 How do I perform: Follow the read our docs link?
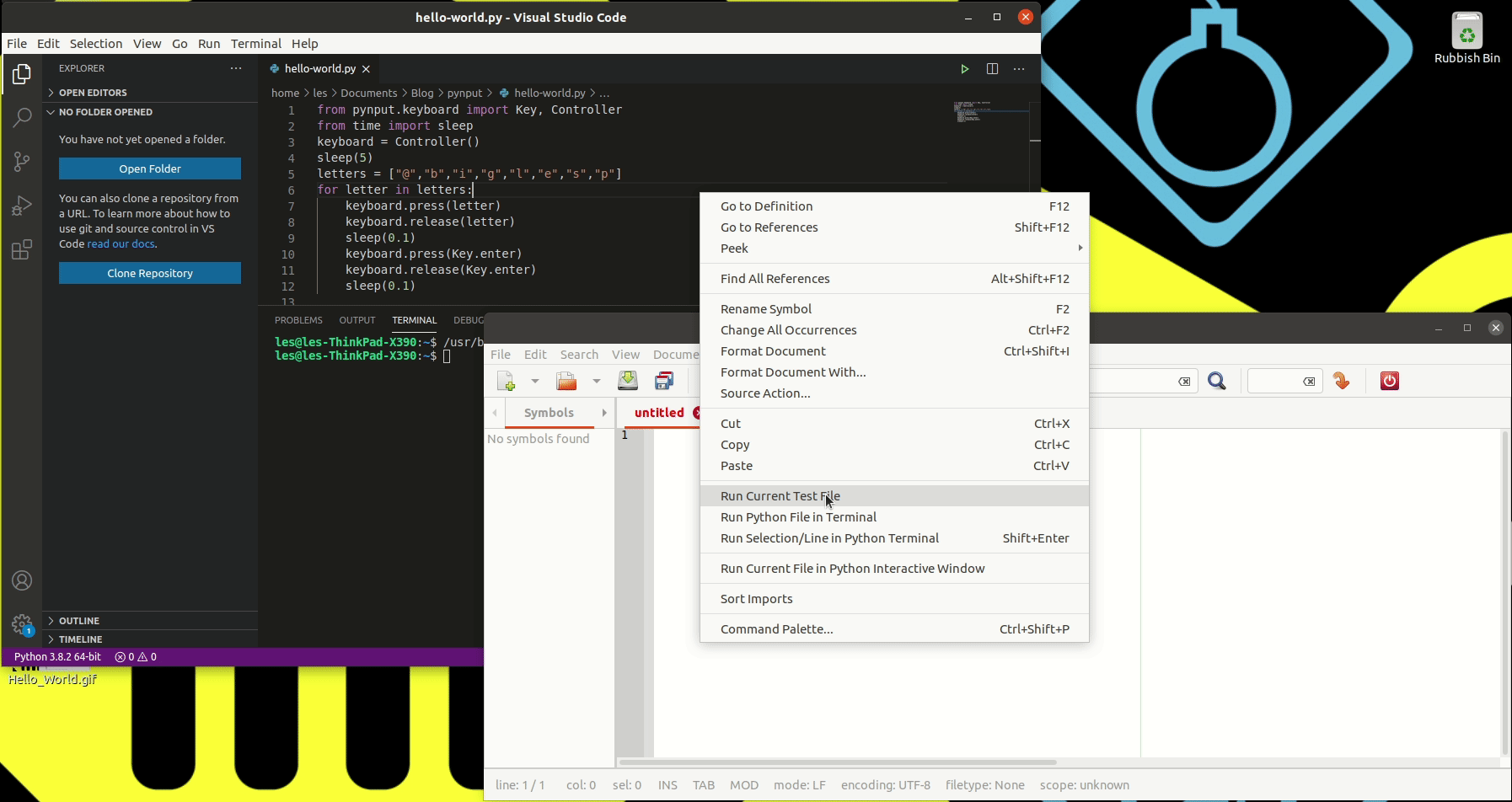[x=121, y=244]
